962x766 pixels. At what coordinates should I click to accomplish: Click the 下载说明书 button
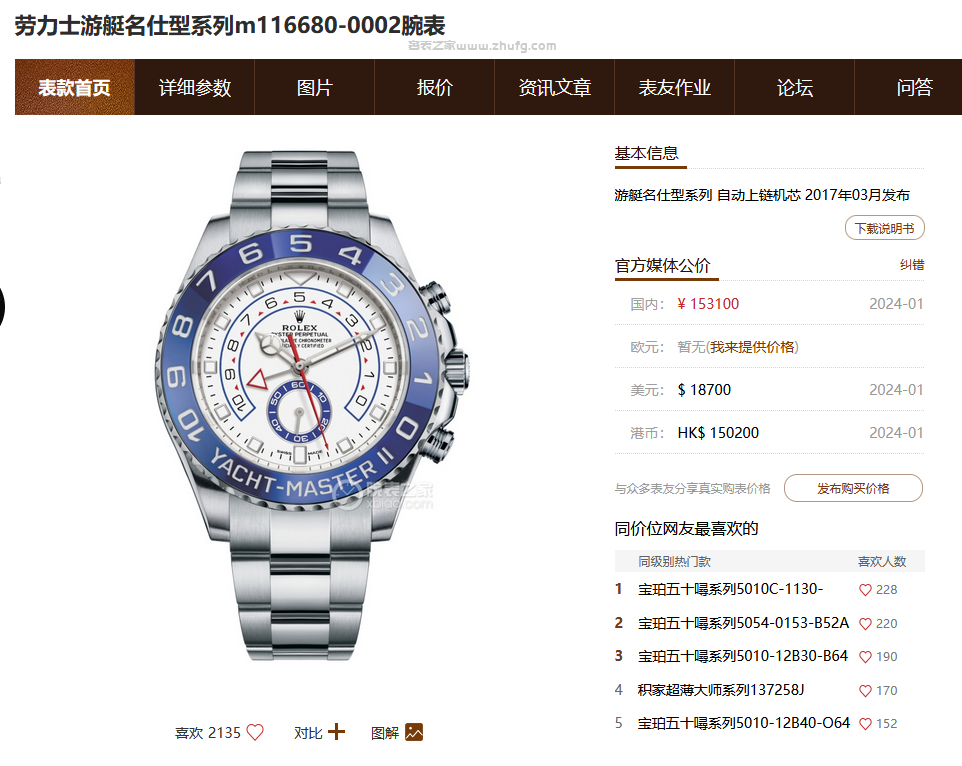coord(885,228)
